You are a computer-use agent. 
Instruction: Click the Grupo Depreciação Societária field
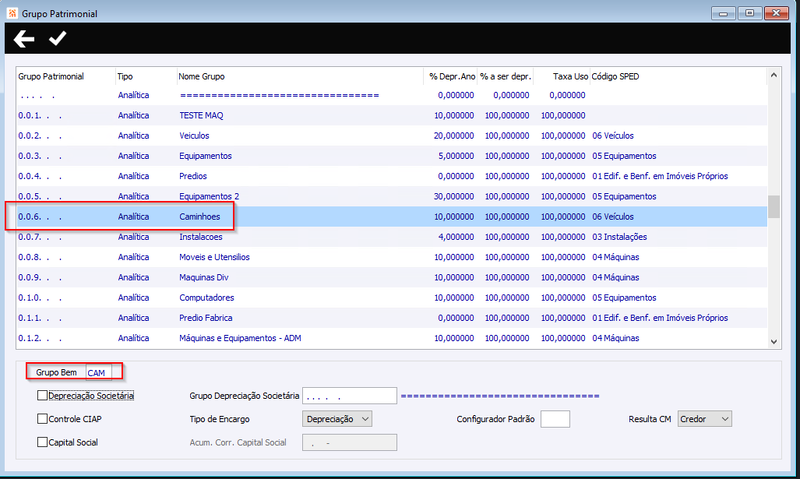click(349, 396)
